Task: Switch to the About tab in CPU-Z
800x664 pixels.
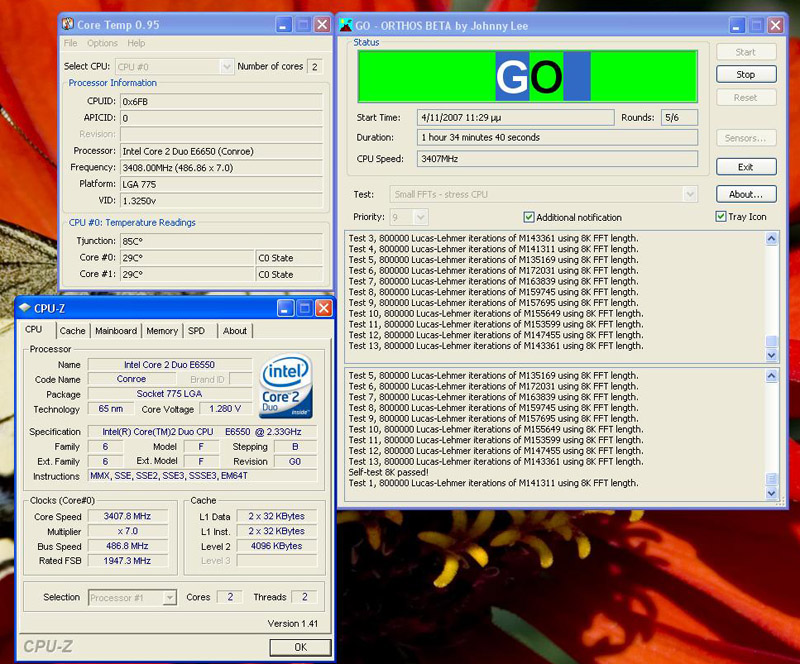Action: tap(235, 331)
